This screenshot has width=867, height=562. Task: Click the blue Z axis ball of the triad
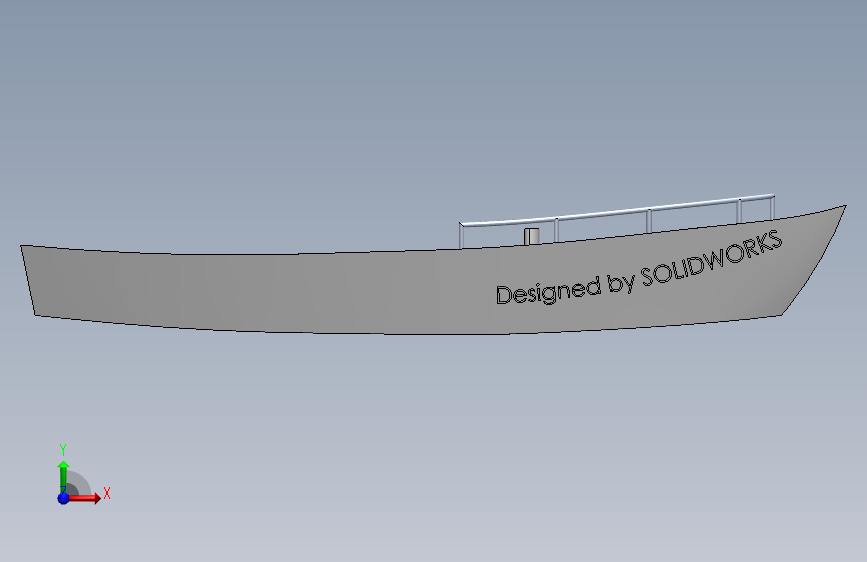coord(64,498)
